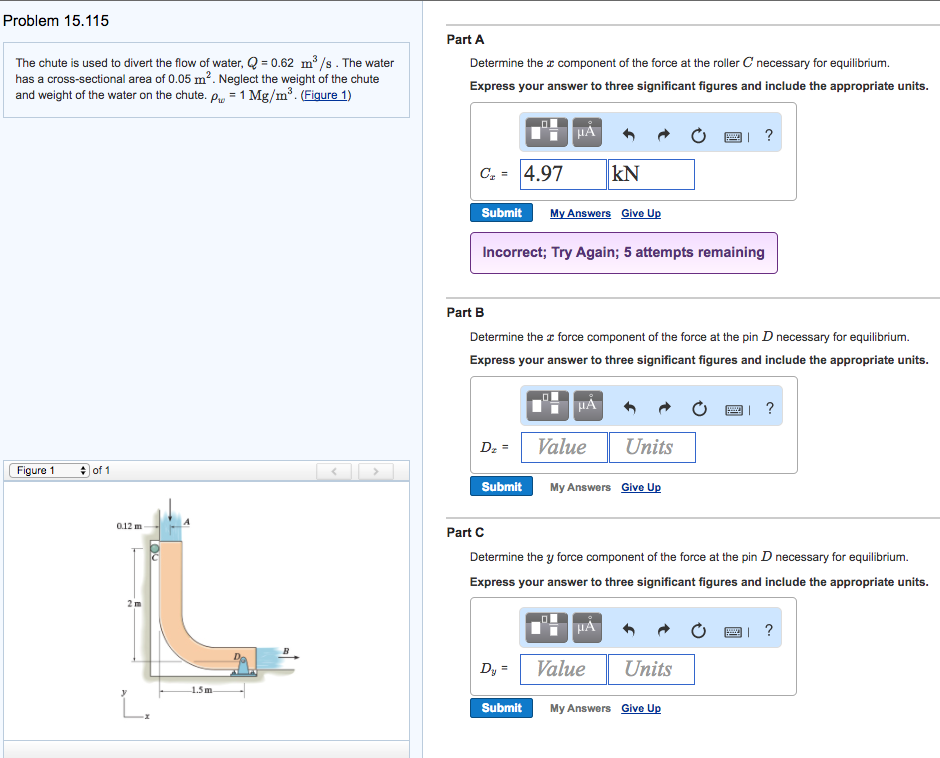
Task: Click Give Up link under Part A
Action: [x=641, y=213]
